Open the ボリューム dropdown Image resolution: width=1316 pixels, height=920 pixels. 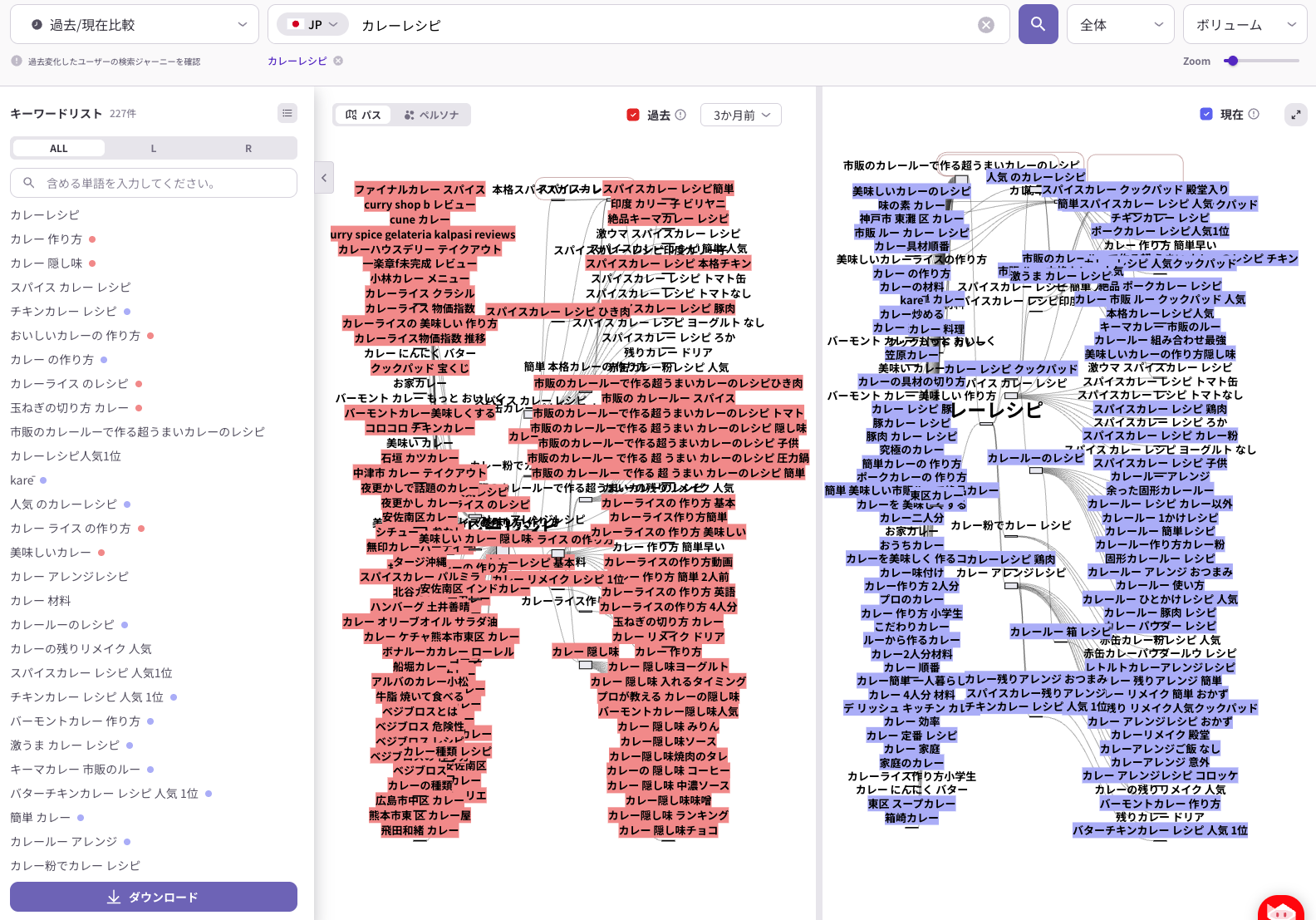[1244, 25]
